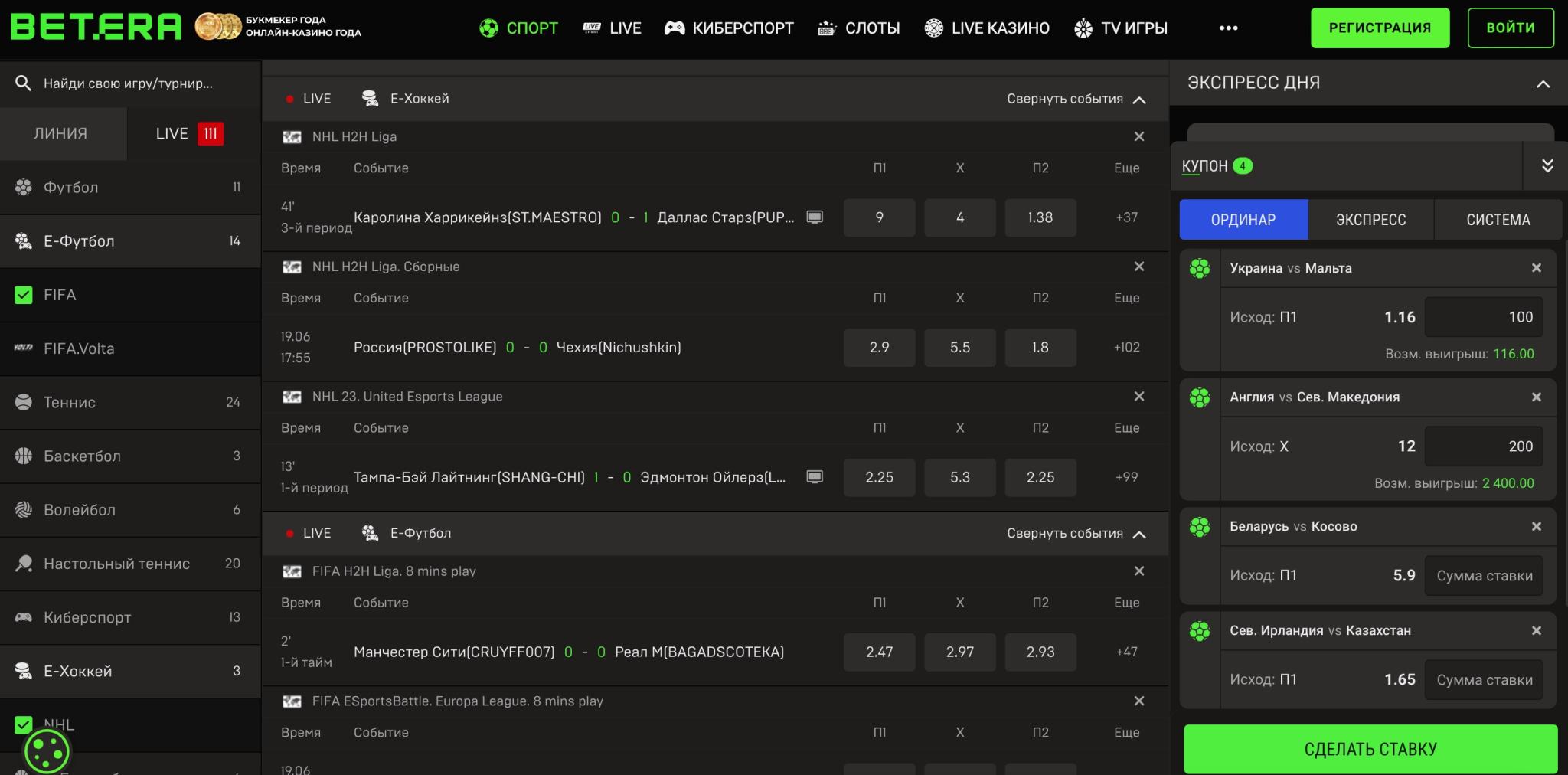1568x775 pixels.
Task: Go to Киберспорт in top navigation
Action: [x=728, y=28]
